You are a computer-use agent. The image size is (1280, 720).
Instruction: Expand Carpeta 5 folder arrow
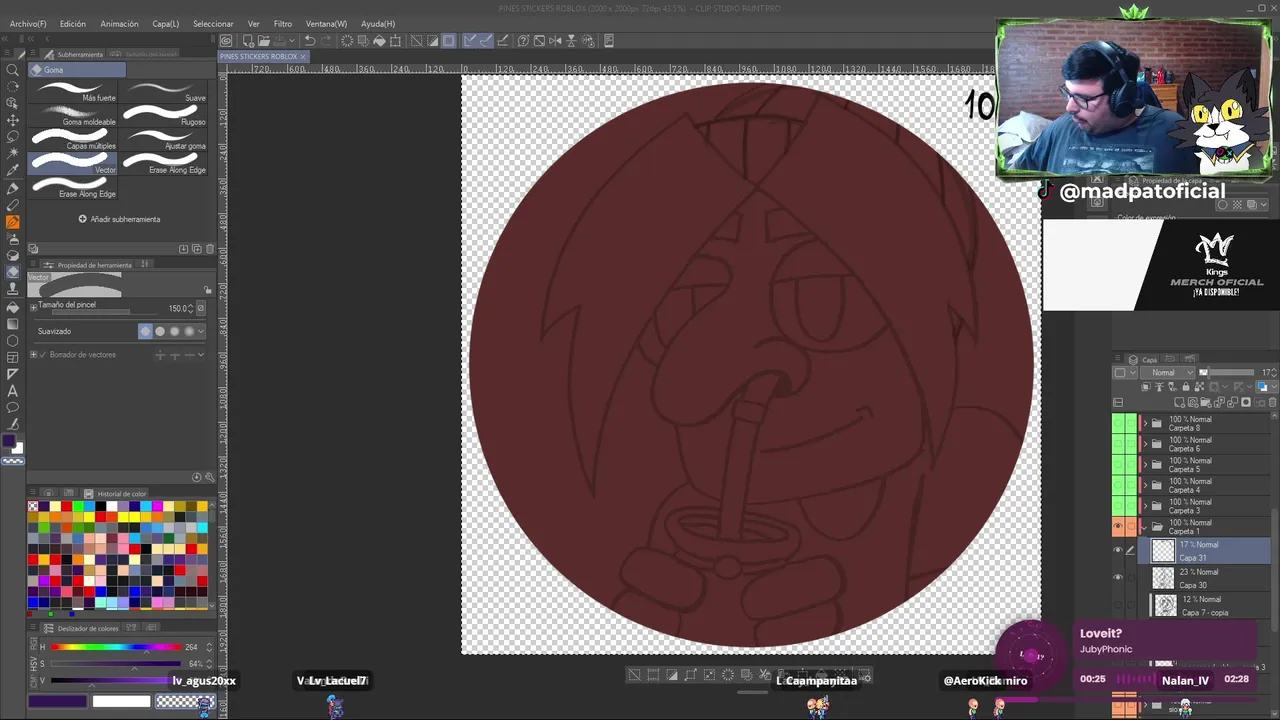point(1145,465)
